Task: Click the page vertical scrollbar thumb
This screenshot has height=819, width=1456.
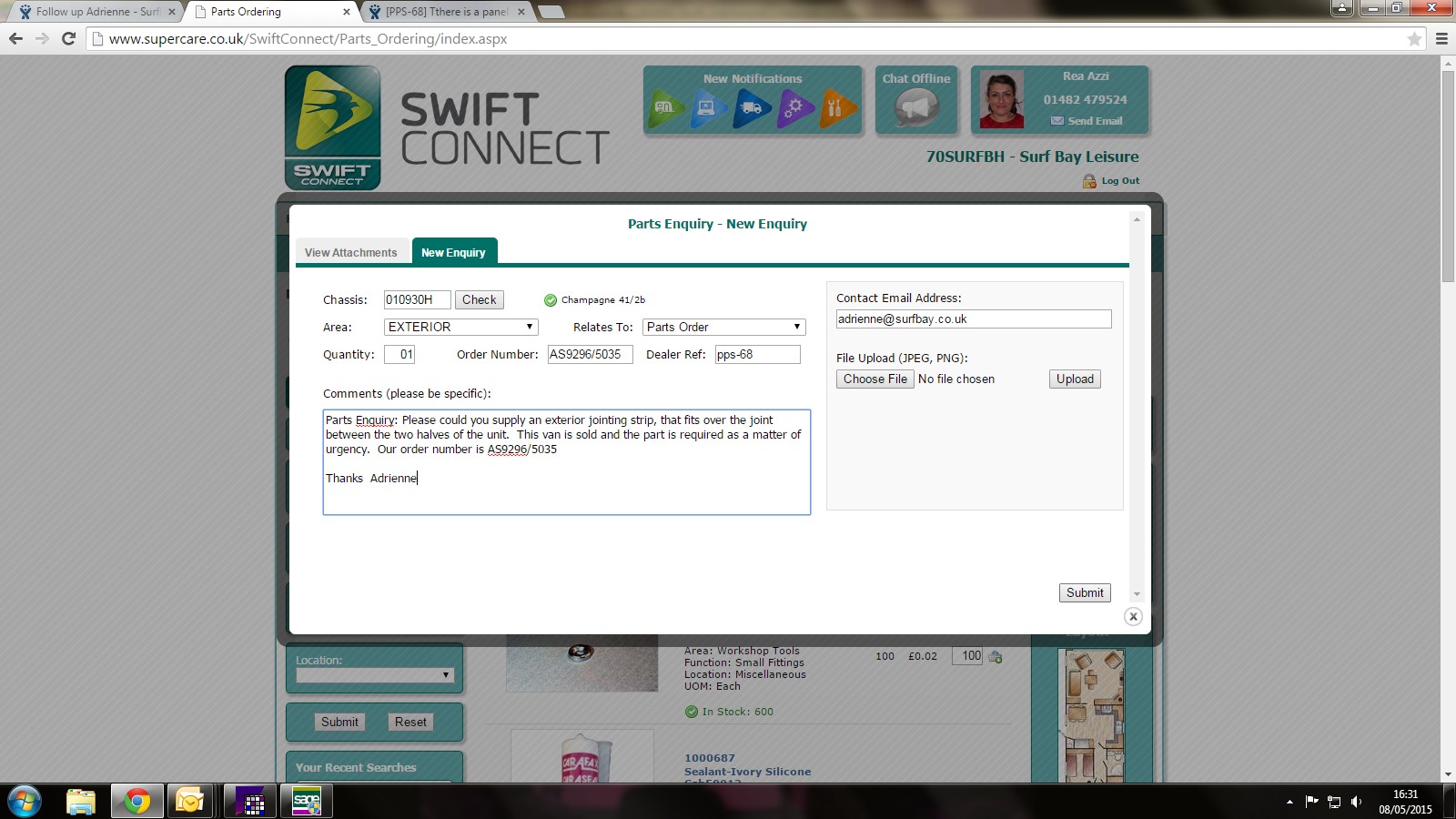Action: coord(1449,177)
